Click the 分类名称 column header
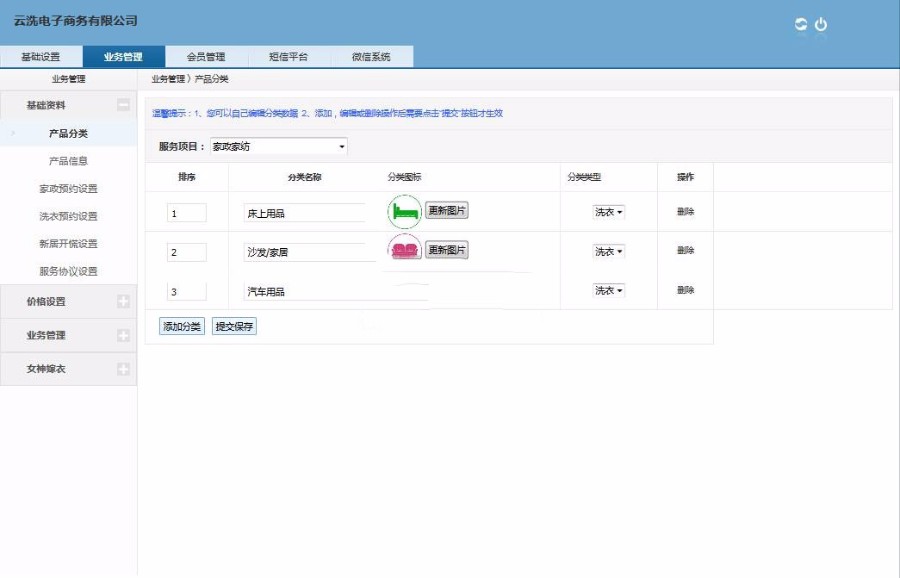This screenshot has width=900, height=578. [304, 177]
